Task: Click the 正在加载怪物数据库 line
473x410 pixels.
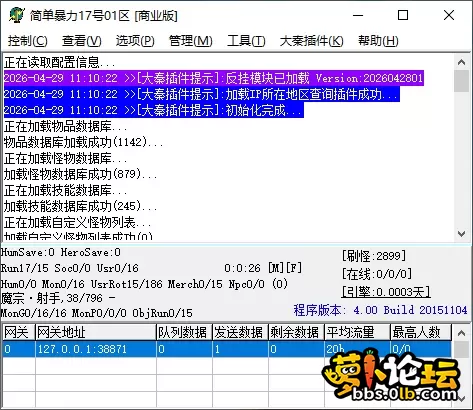Action: 65,158
